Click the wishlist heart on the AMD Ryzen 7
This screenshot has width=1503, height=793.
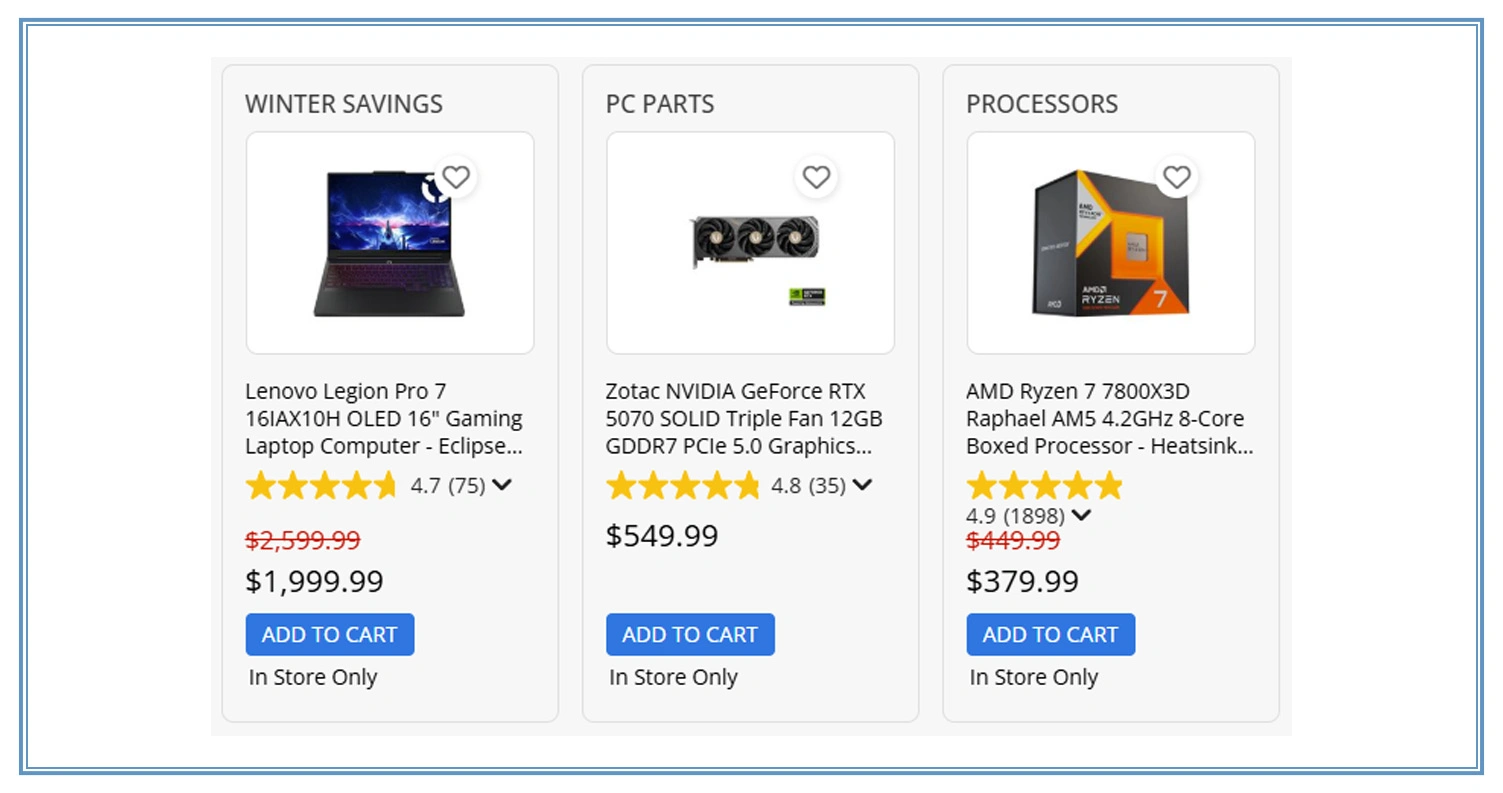click(1177, 177)
